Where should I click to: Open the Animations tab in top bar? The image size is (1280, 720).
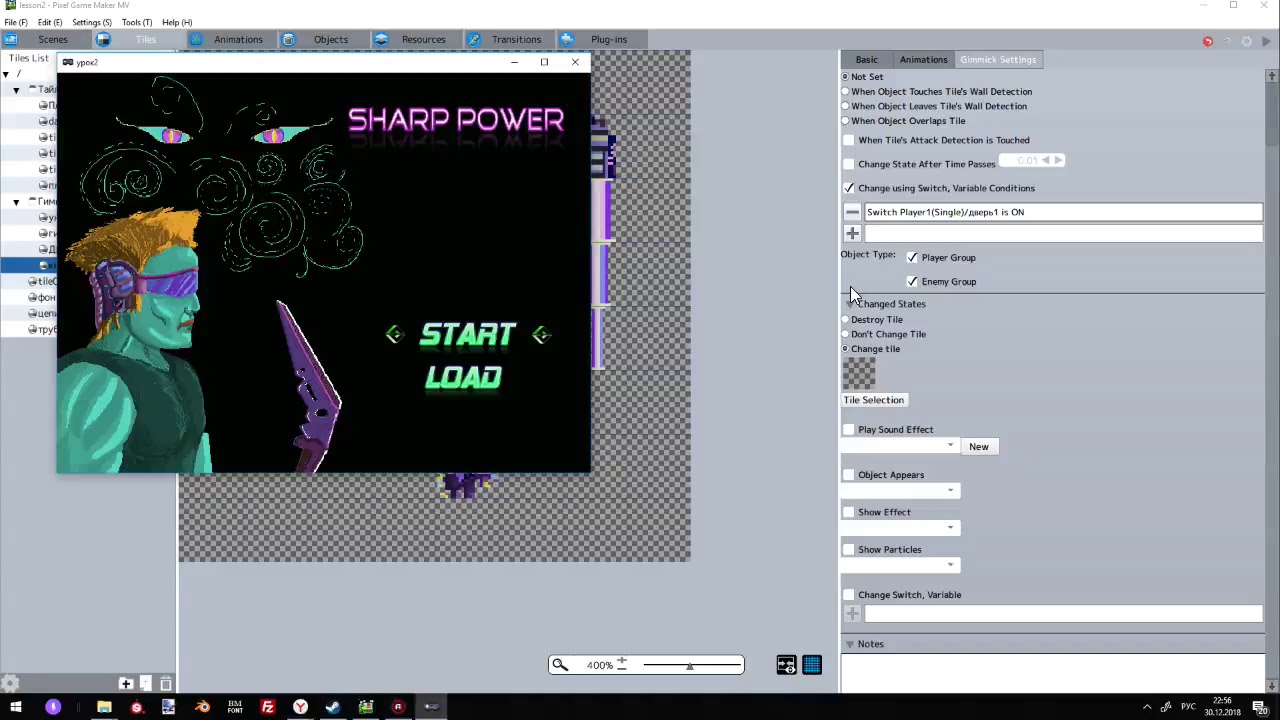[x=238, y=40]
